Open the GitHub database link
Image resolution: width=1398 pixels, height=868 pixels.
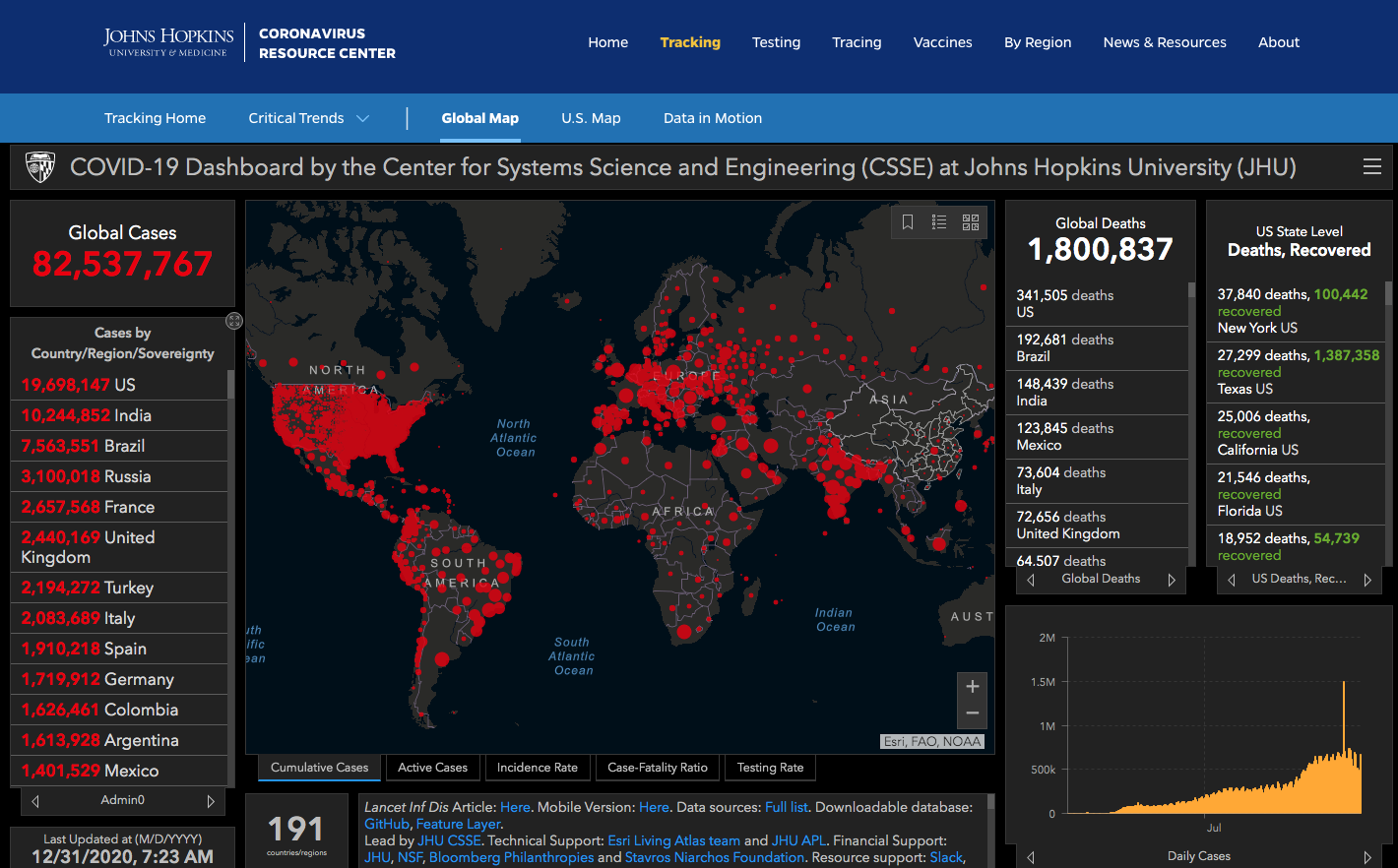click(387, 824)
